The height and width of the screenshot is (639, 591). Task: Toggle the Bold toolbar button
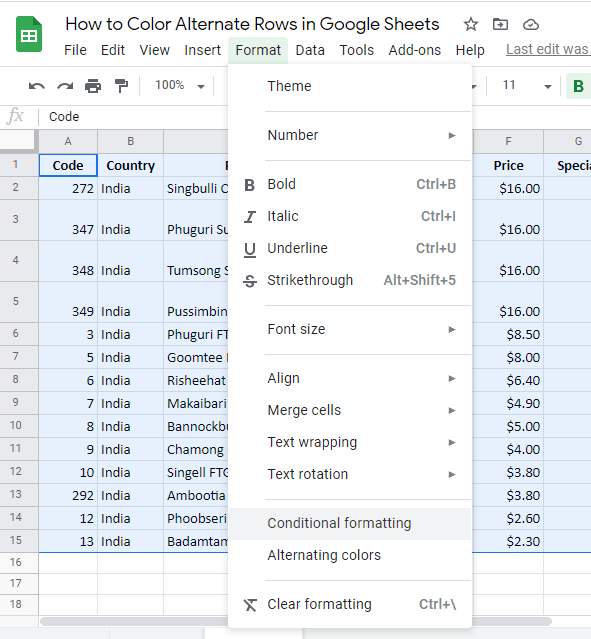pos(578,86)
